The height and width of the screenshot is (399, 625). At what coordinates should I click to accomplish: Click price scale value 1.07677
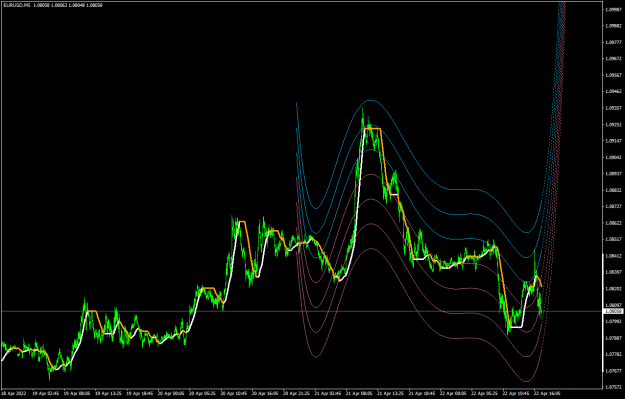tap(613, 371)
